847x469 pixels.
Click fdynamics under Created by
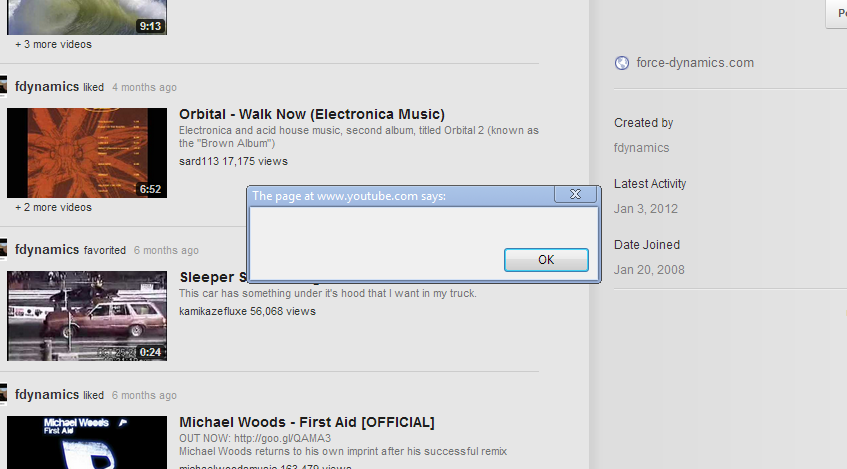point(641,148)
